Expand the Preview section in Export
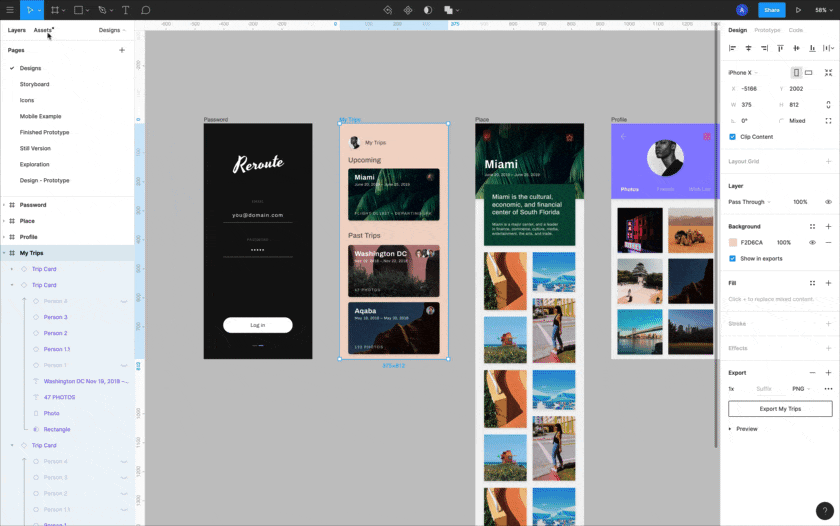The image size is (840, 526). point(731,428)
